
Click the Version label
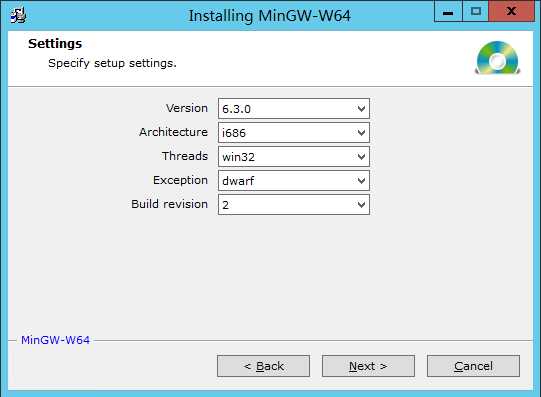[x=187, y=108]
